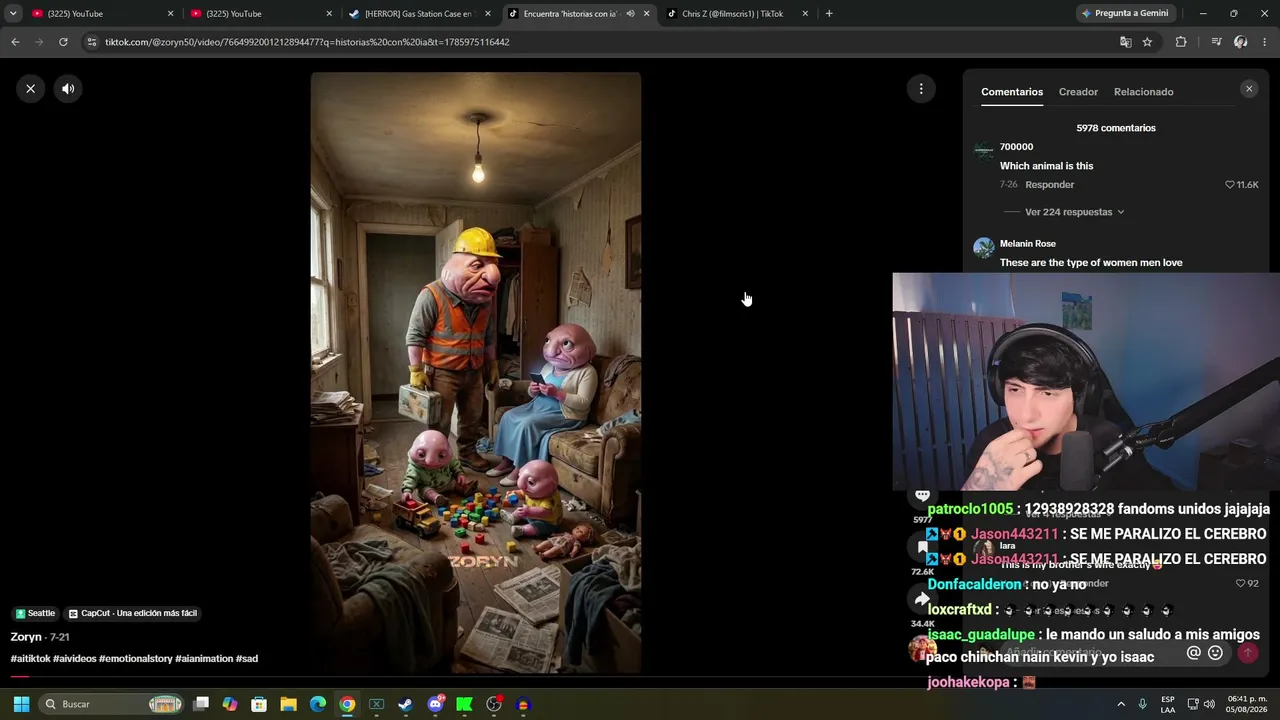Click Pregunta a Gemini button
The height and width of the screenshot is (720, 1280).
(x=1124, y=14)
